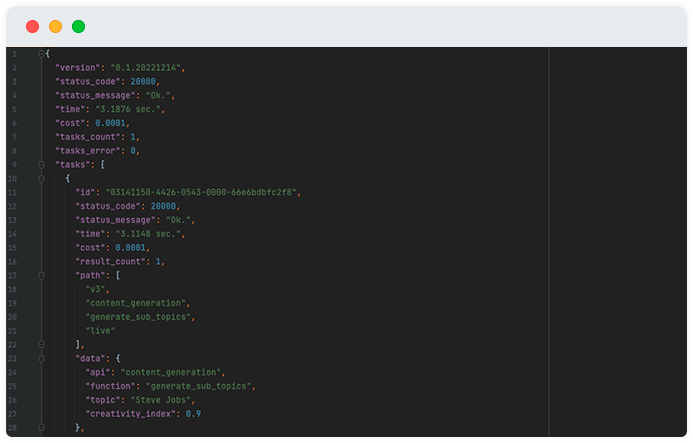Click the "generate_sub_topics" value of function
The width and height of the screenshot is (693, 443).
click(198, 386)
